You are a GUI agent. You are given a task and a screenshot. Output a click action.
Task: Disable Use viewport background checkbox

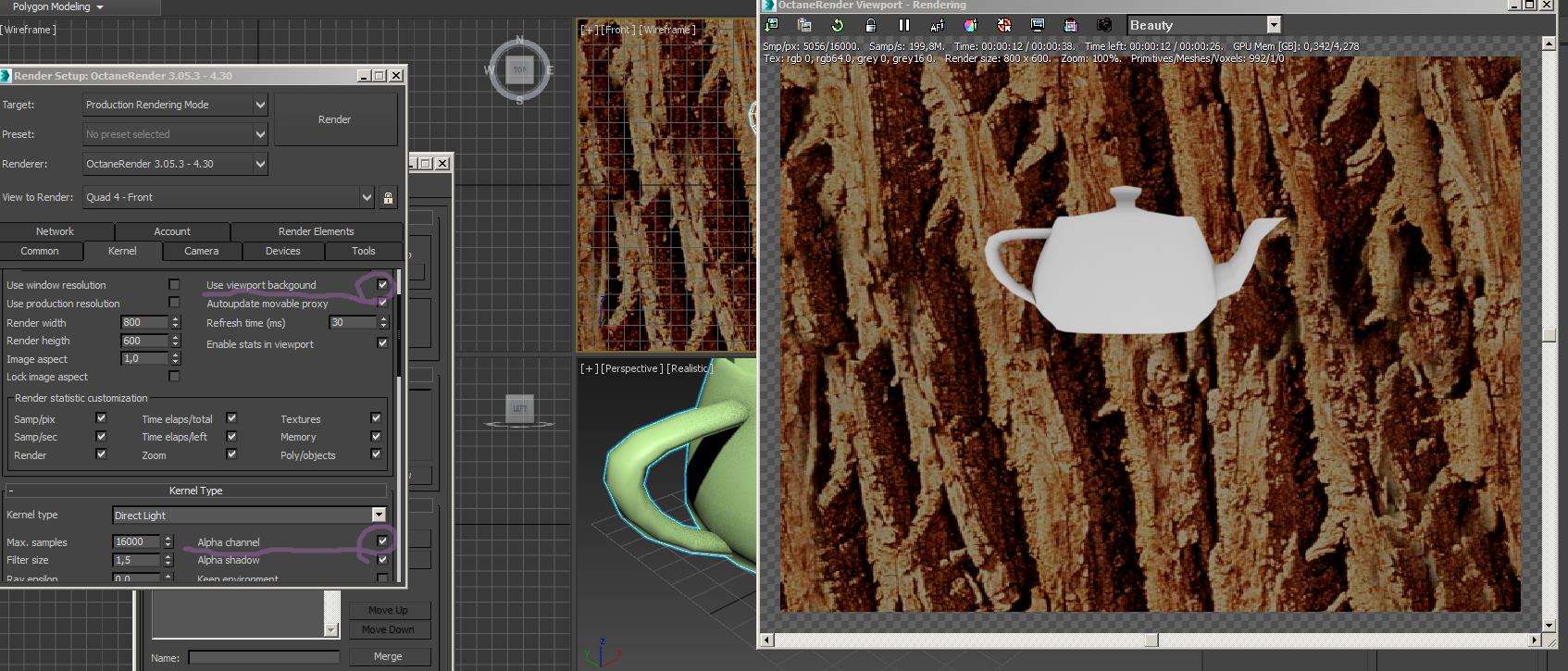pyautogui.click(x=382, y=285)
